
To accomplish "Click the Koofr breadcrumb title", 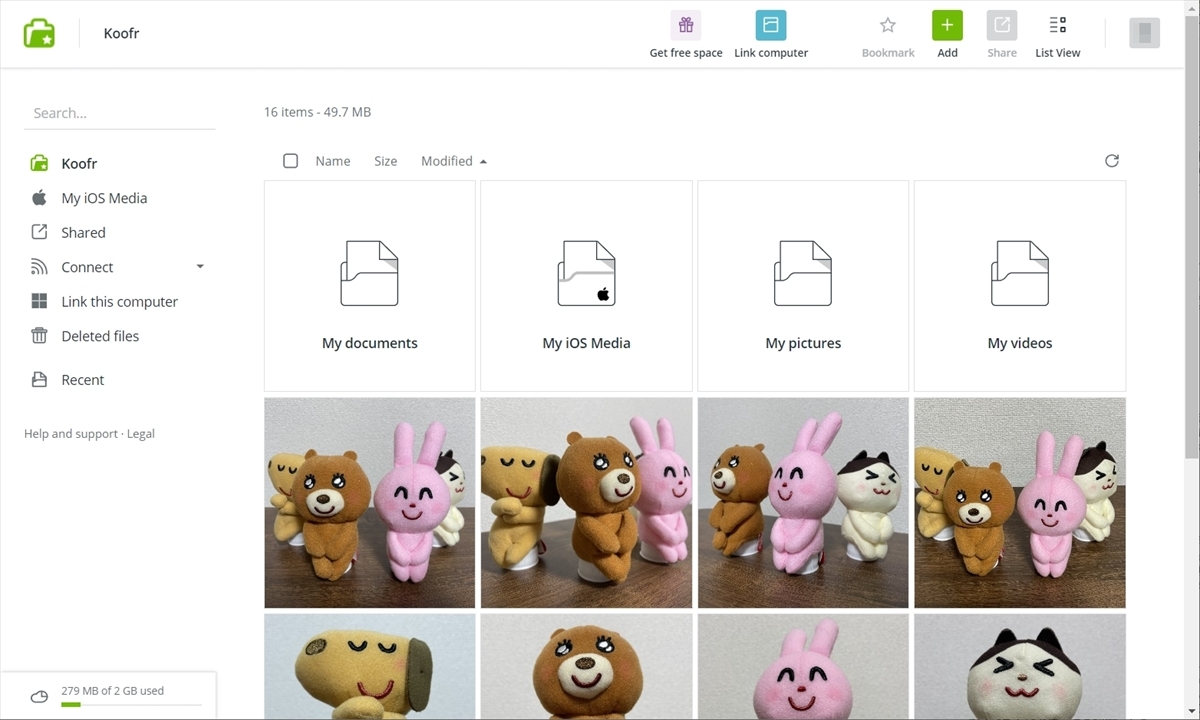I will point(121,33).
